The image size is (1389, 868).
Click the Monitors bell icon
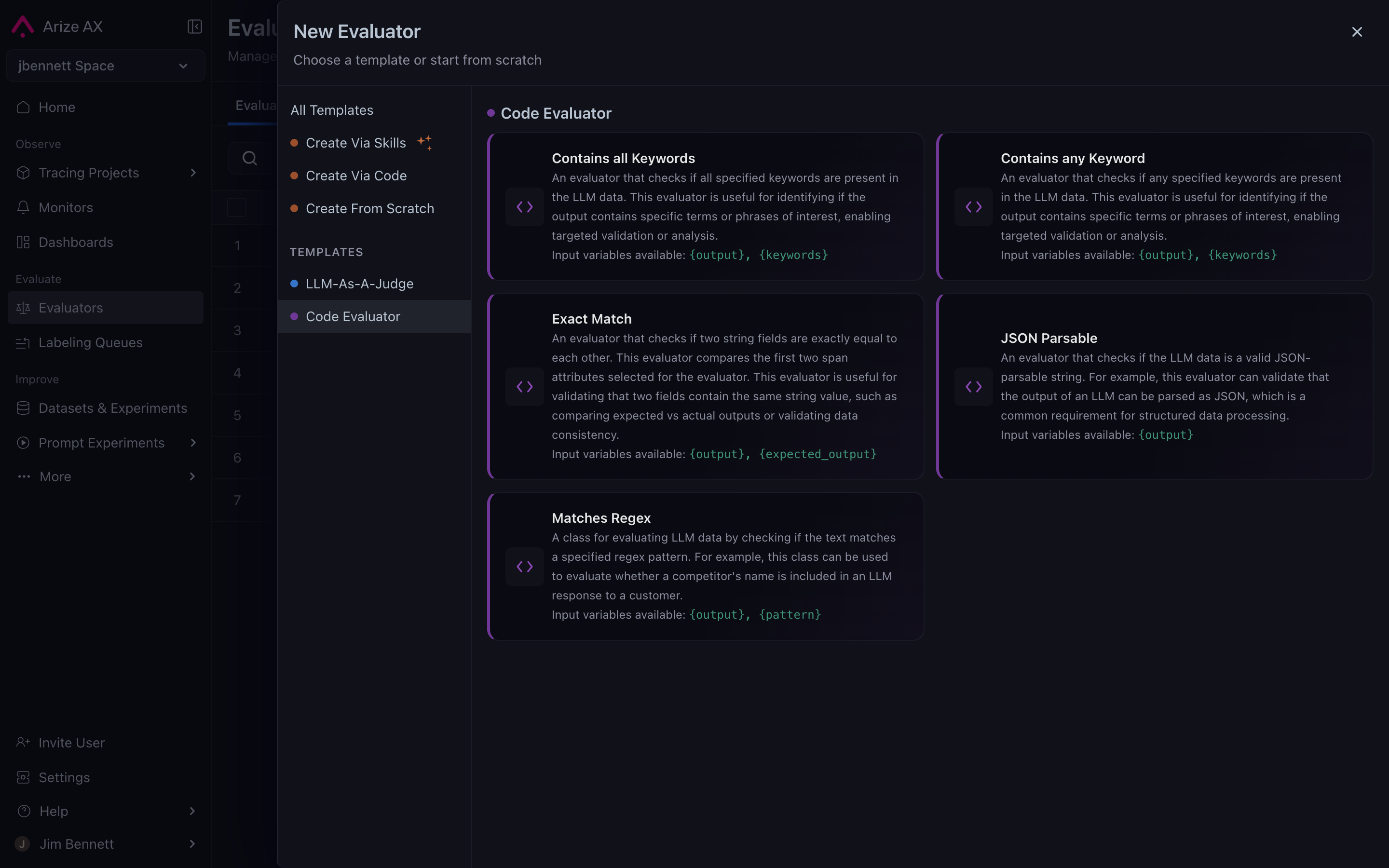[23, 207]
